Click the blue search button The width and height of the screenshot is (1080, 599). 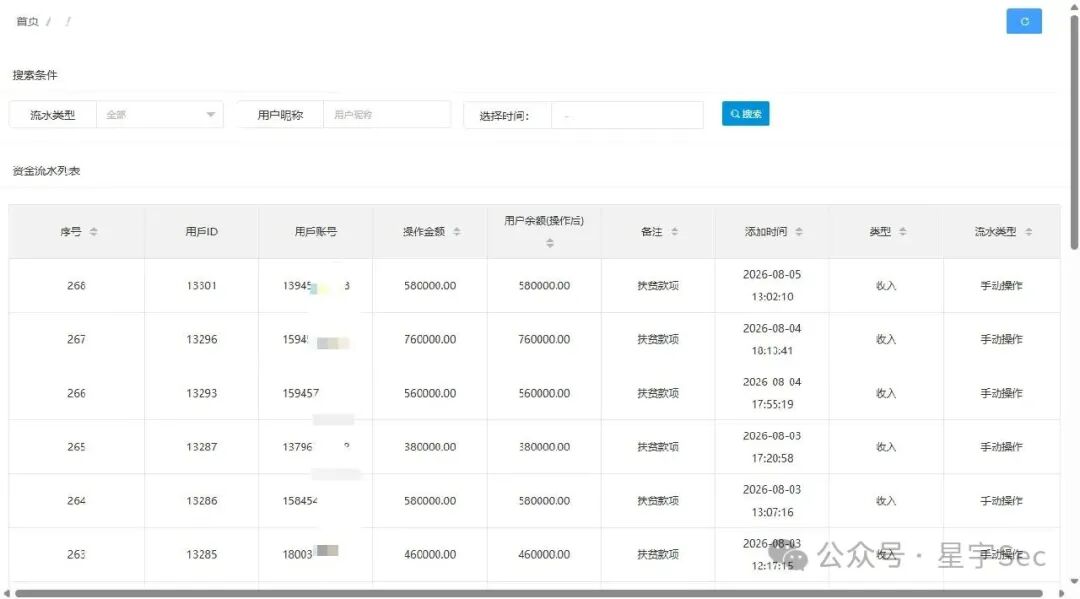745,114
